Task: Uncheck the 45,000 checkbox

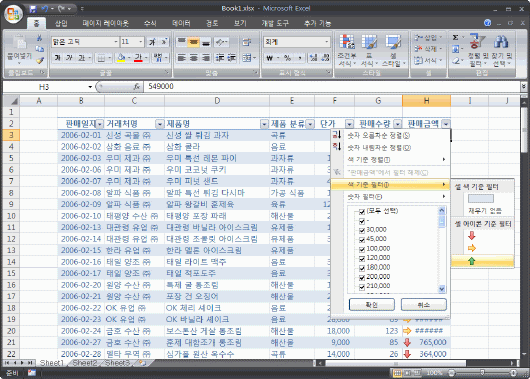Action: 362,240
